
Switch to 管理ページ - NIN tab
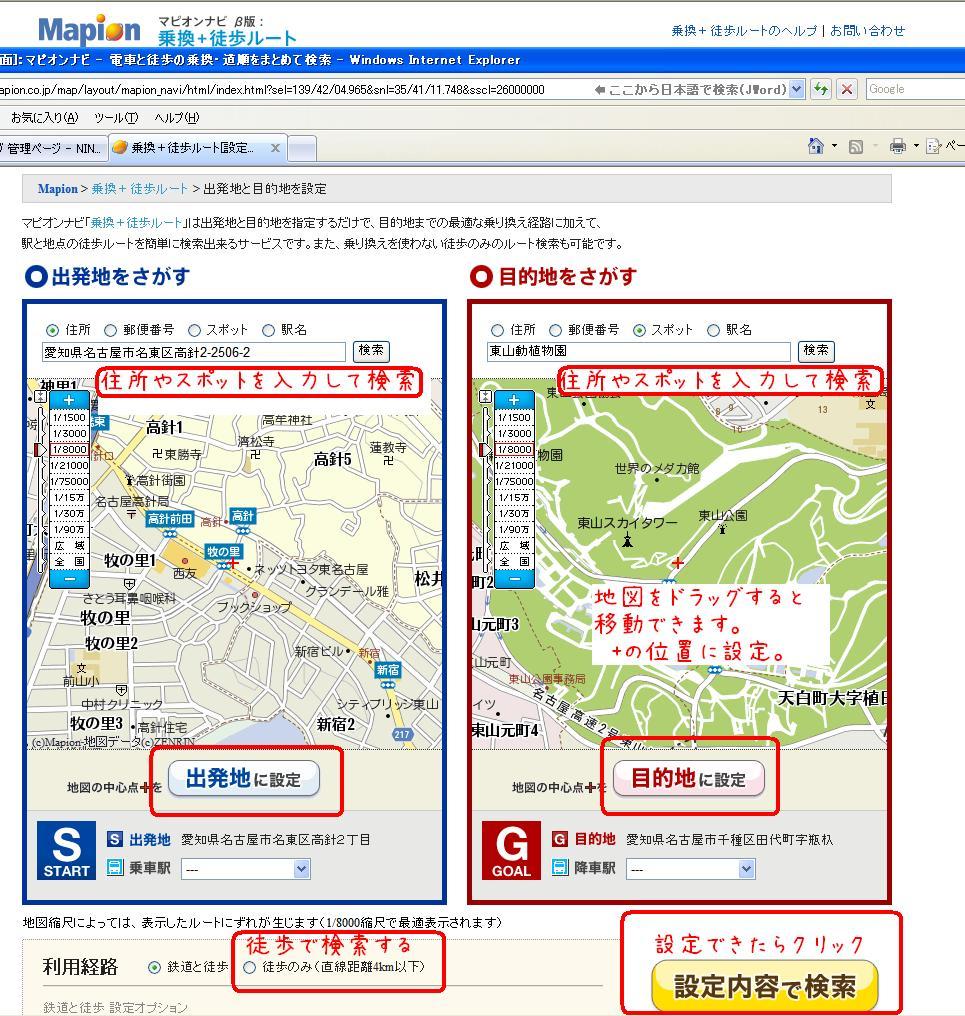point(52,148)
